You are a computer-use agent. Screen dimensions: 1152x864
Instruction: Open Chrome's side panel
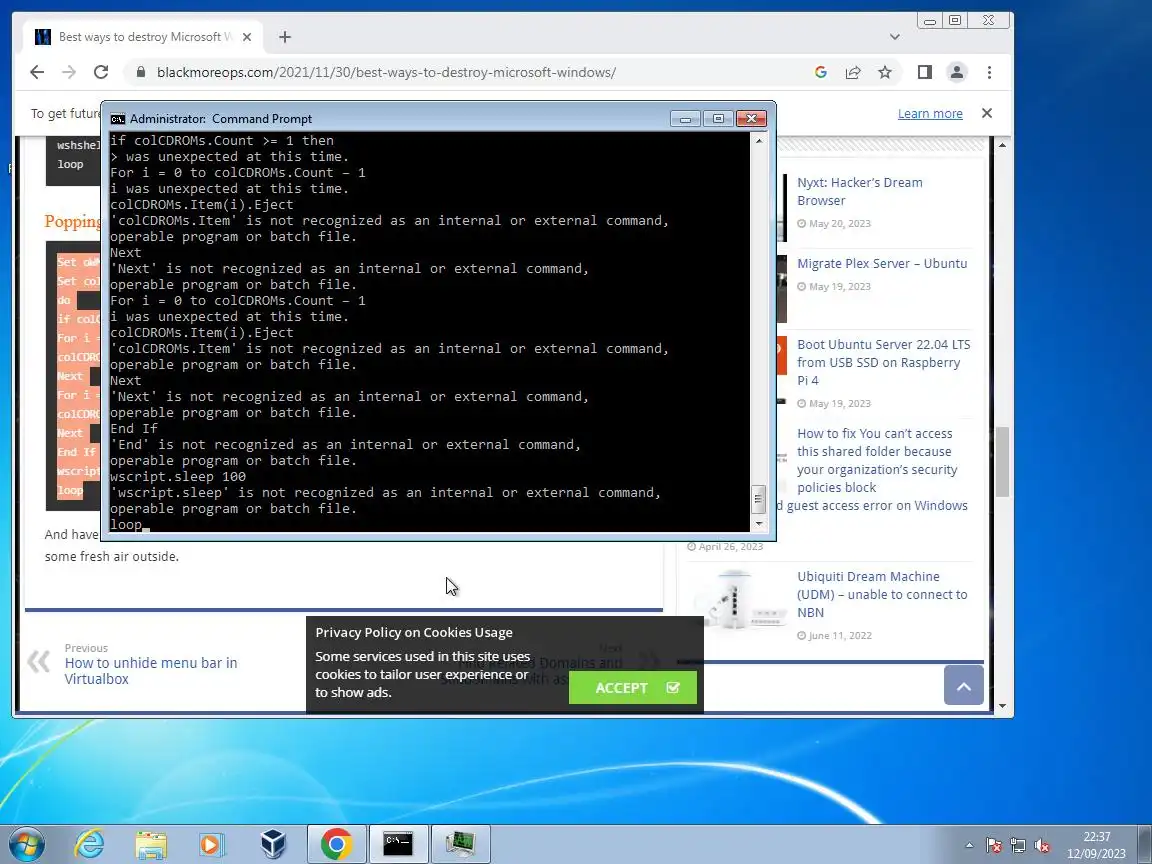click(924, 72)
